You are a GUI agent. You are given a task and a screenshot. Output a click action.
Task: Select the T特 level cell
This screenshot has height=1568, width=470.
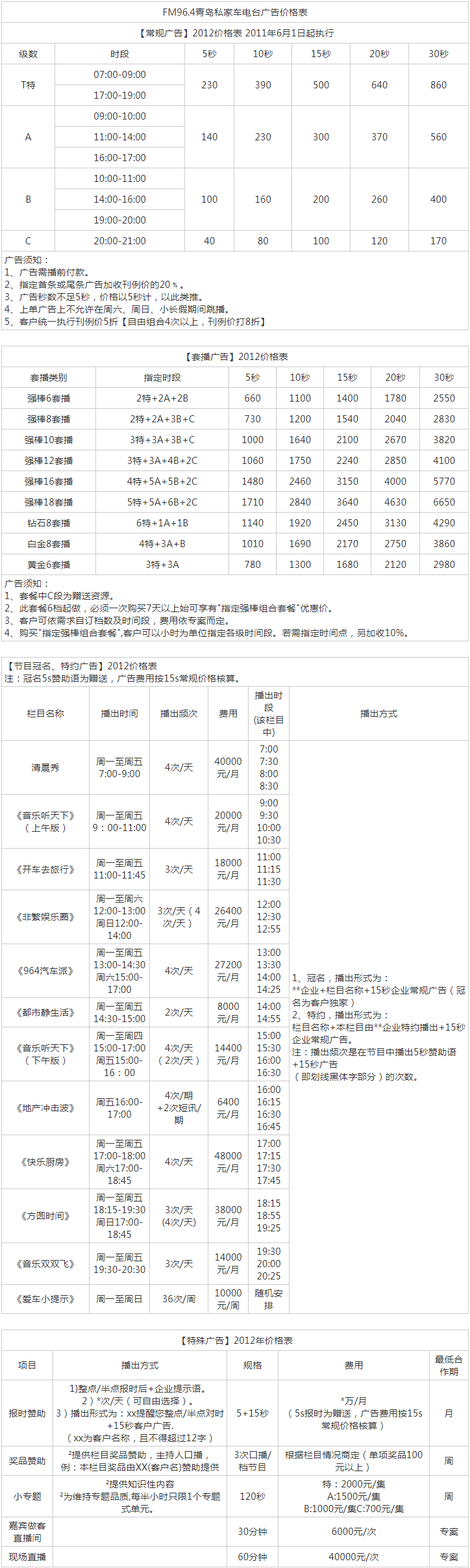click(28, 85)
